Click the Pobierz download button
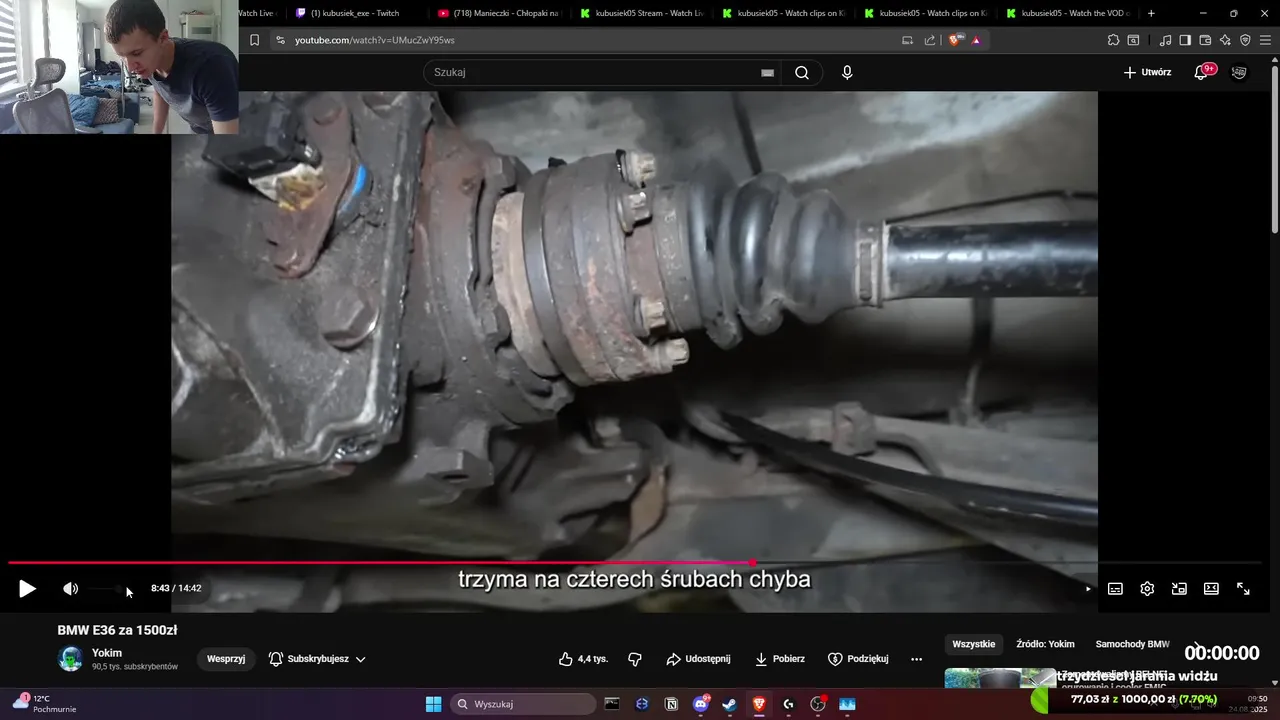Viewport: 1280px width, 720px height. [x=779, y=659]
